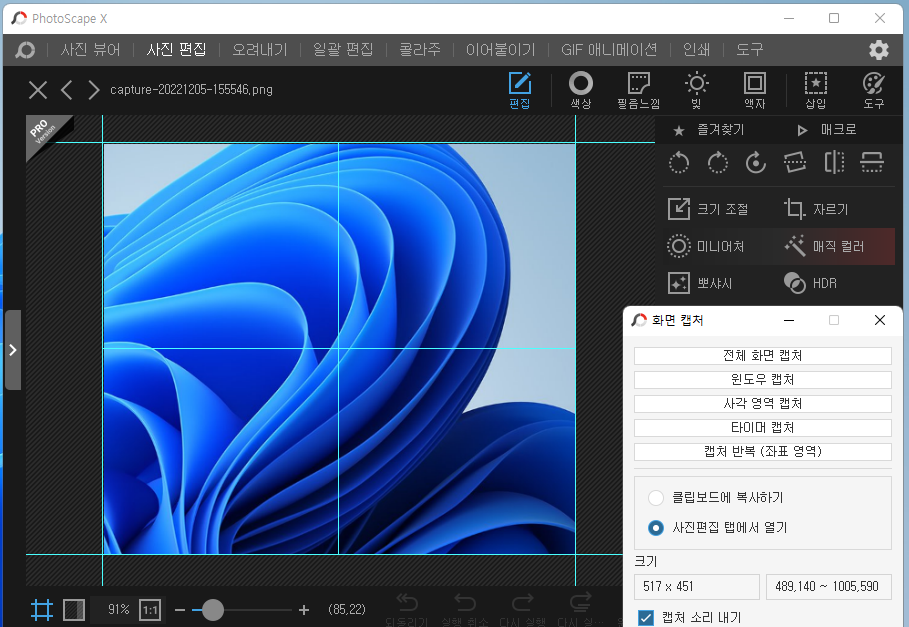Open the 필름느낌 film effect panel
Image resolution: width=909 pixels, height=627 pixels.
tap(638, 90)
